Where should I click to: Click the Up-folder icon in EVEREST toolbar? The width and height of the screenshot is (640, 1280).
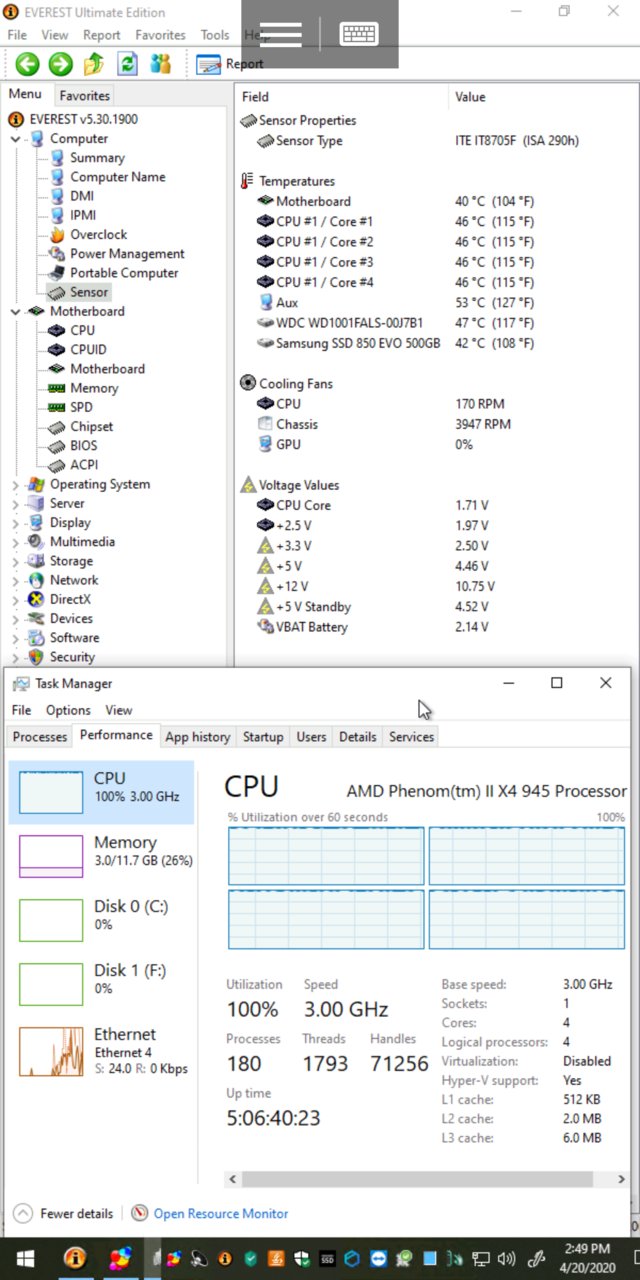click(x=94, y=64)
